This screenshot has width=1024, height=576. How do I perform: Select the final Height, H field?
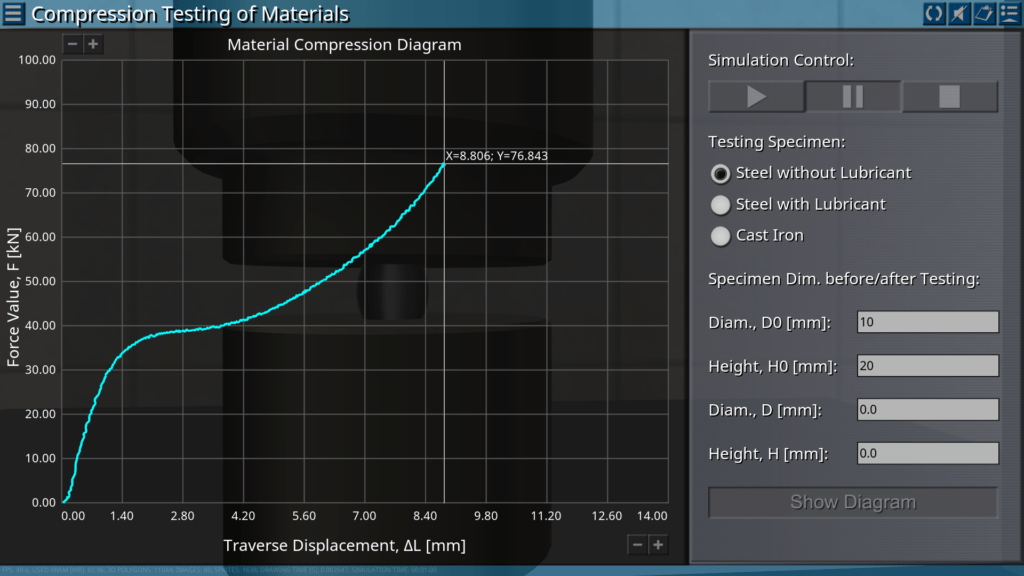pos(928,454)
